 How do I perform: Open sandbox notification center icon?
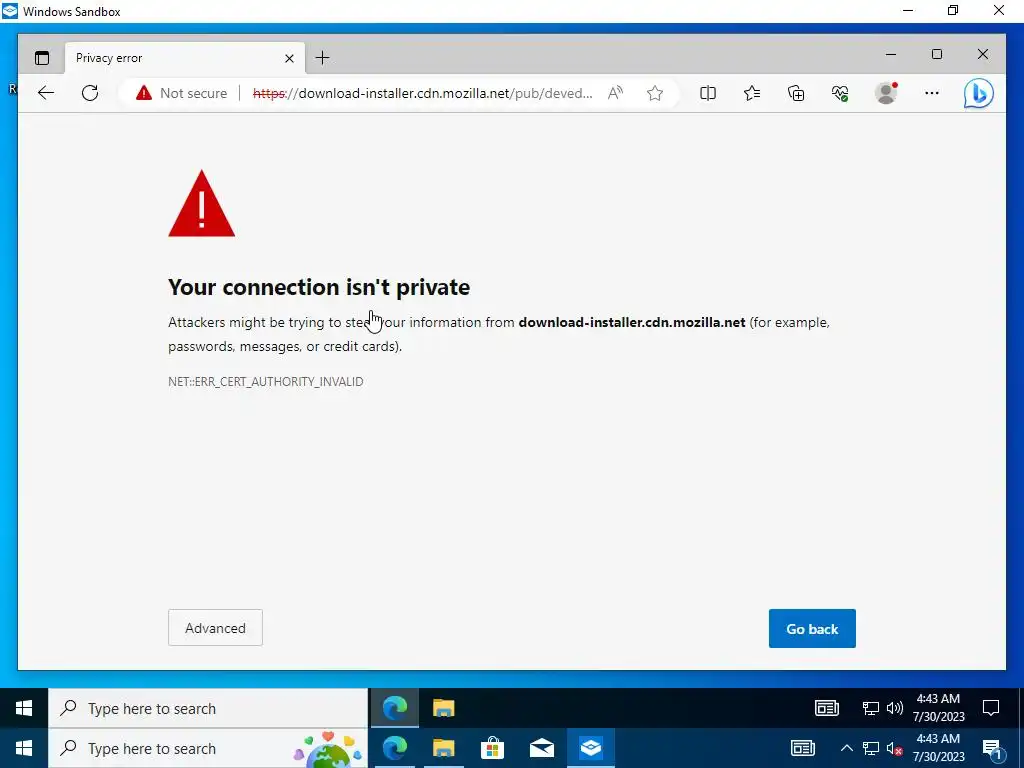point(991,708)
